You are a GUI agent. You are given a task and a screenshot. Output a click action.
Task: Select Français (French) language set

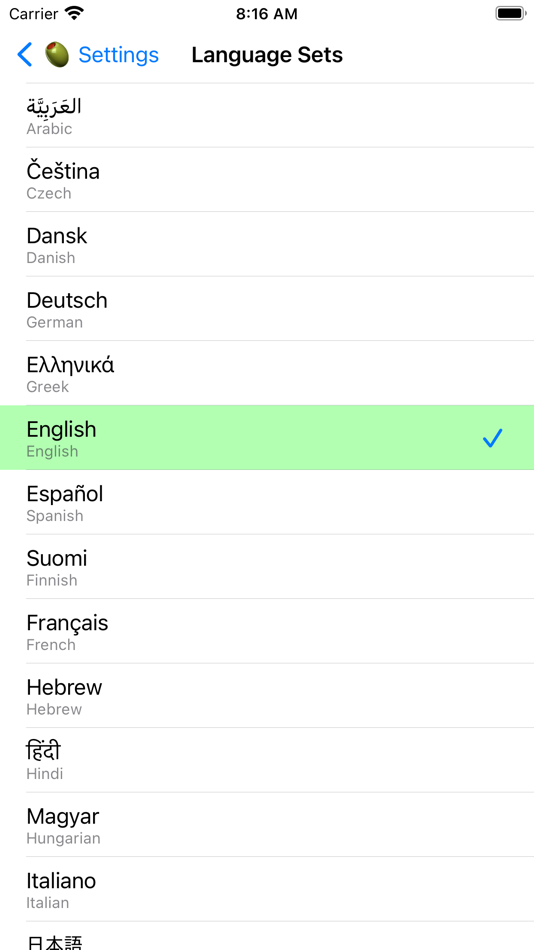[267, 631]
